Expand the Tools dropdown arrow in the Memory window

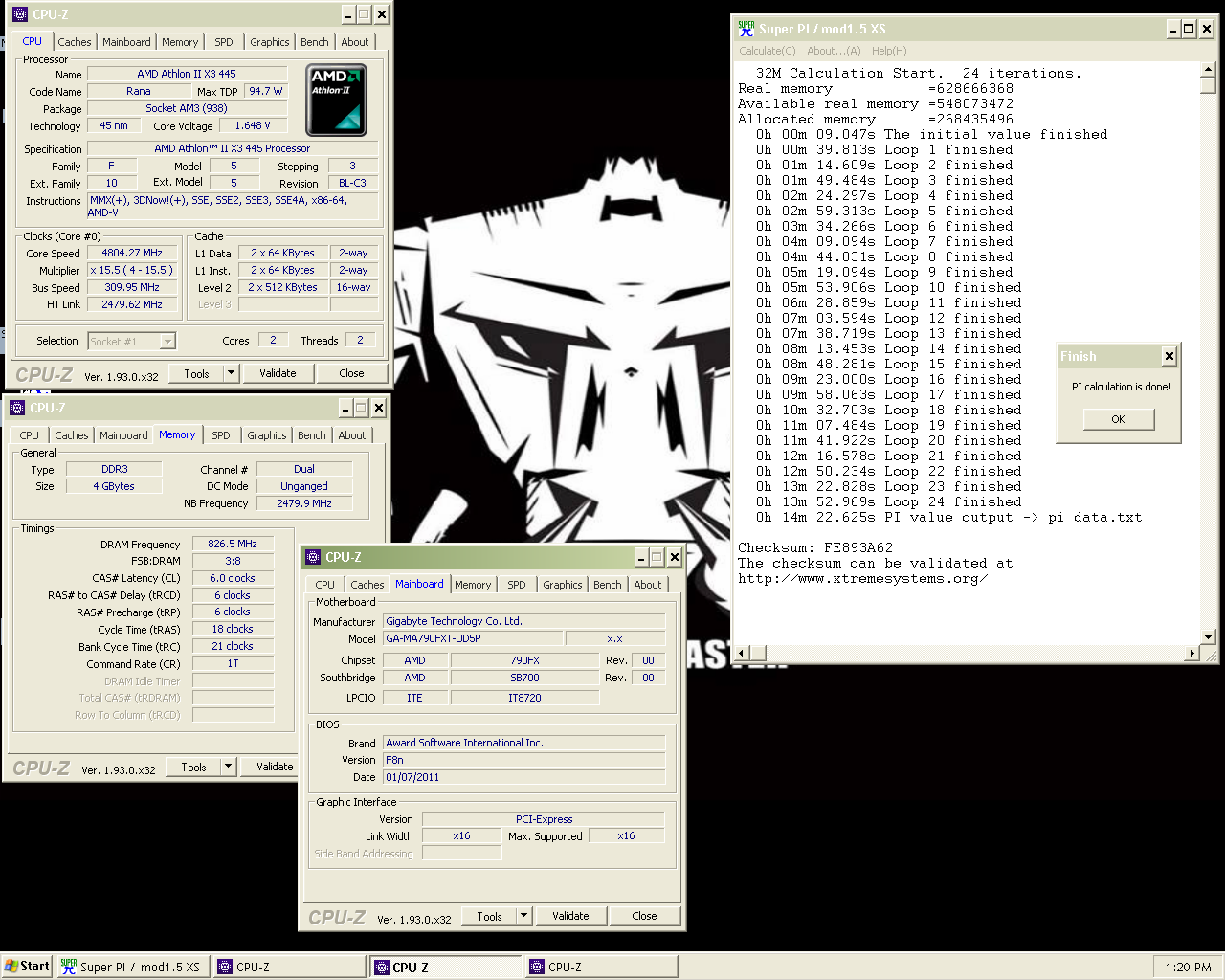click(228, 767)
